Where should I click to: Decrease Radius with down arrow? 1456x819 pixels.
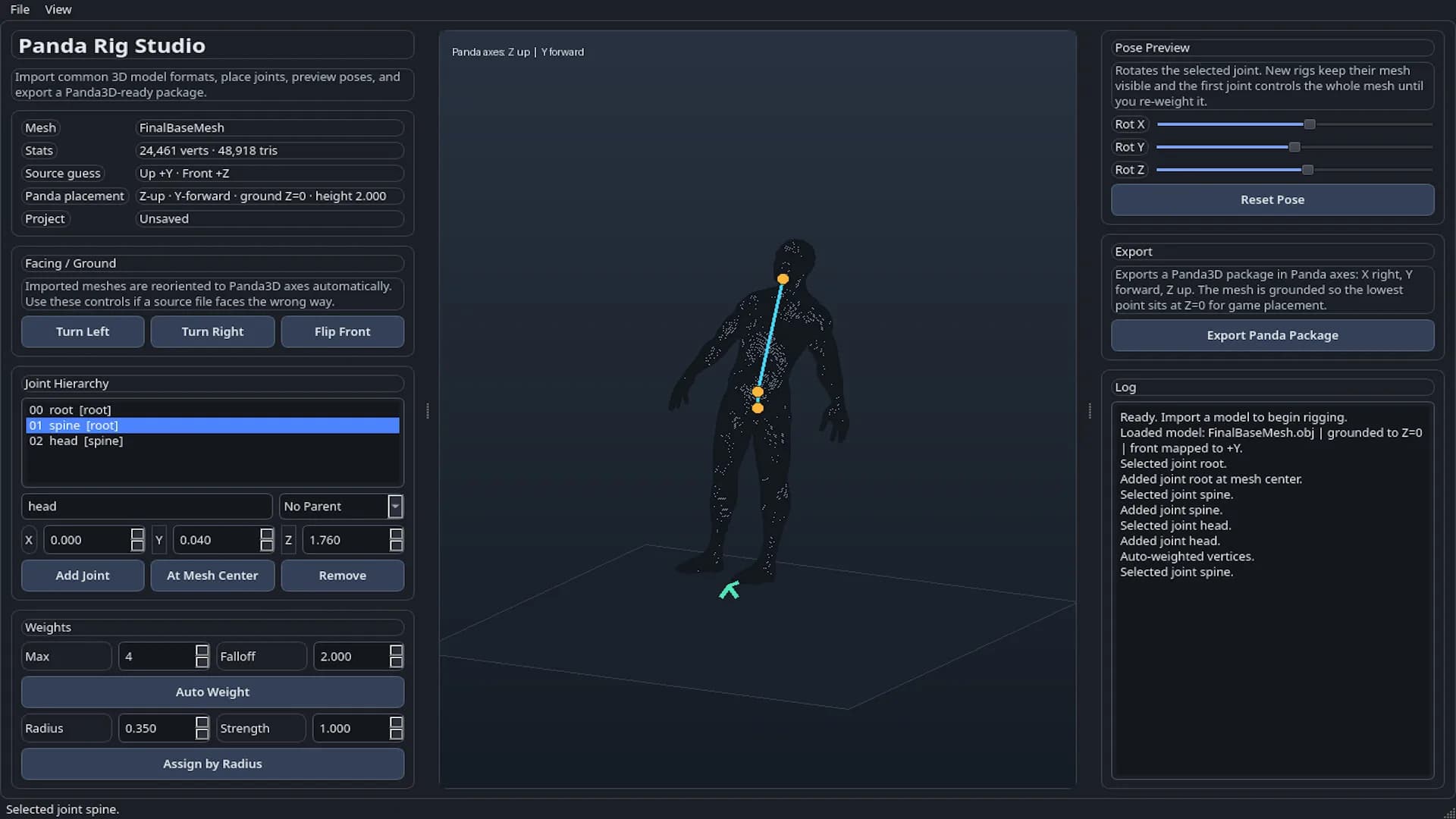coord(202,734)
